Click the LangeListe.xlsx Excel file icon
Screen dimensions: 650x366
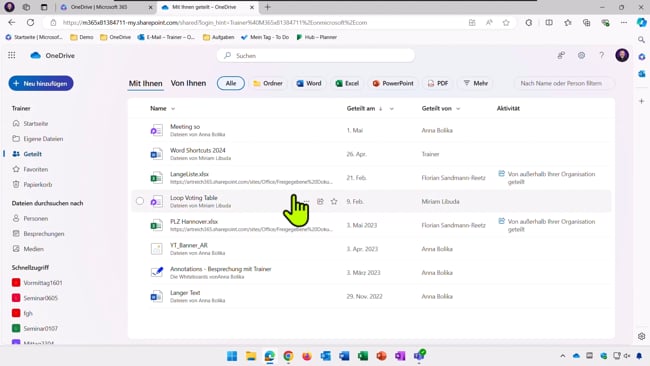tap(156, 177)
